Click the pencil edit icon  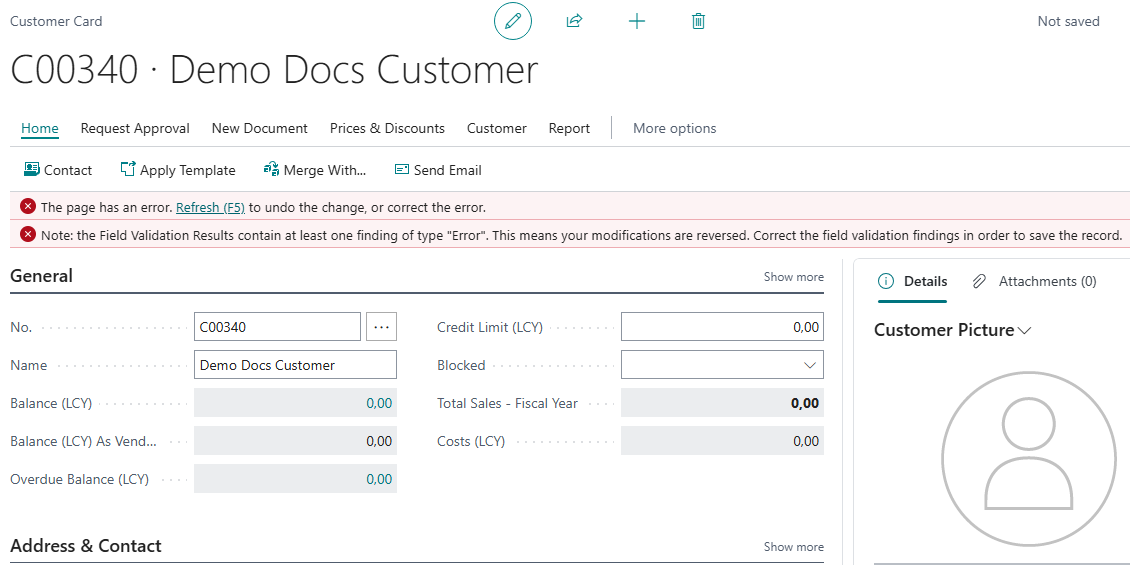[x=512, y=22]
